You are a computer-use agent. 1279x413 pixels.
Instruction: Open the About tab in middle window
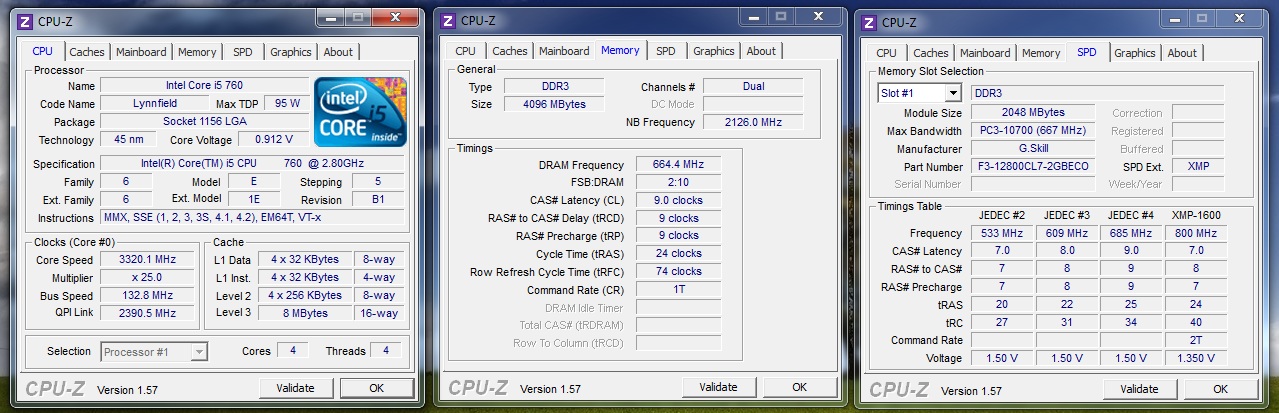[x=761, y=51]
